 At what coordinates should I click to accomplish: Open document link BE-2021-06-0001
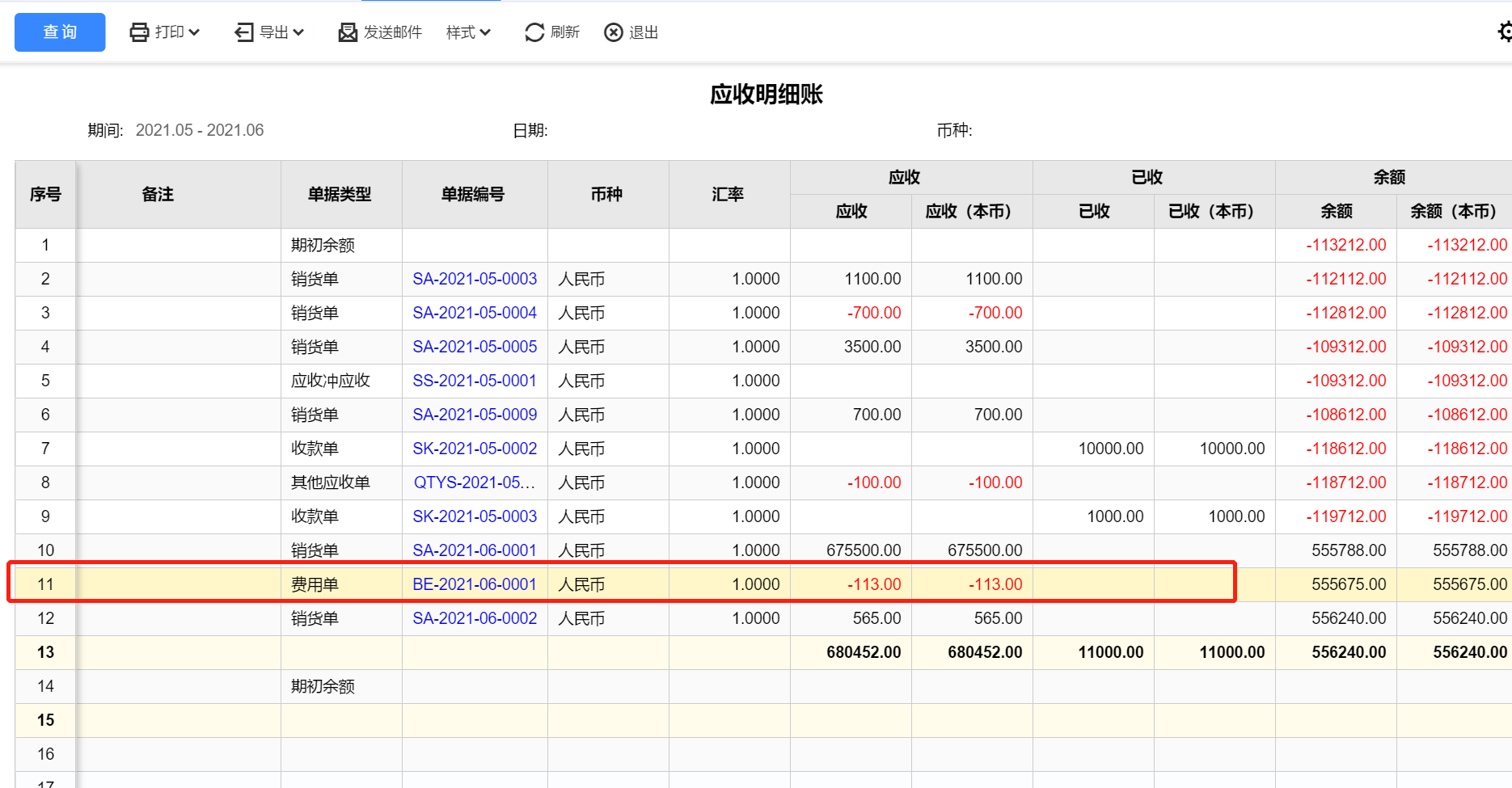click(475, 584)
